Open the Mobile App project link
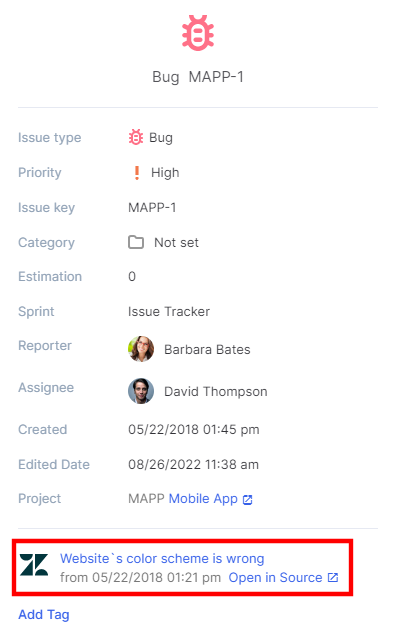Image resolution: width=398 pixels, height=630 pixels. pyautogui.click(x=203, y=499)
